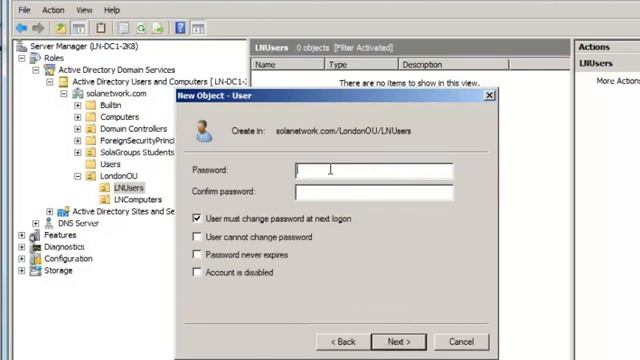Viewport: 640px width, 360px height.
Task: Expand the ForeignSecurityPrincipals node
Action: click(78, 141)
